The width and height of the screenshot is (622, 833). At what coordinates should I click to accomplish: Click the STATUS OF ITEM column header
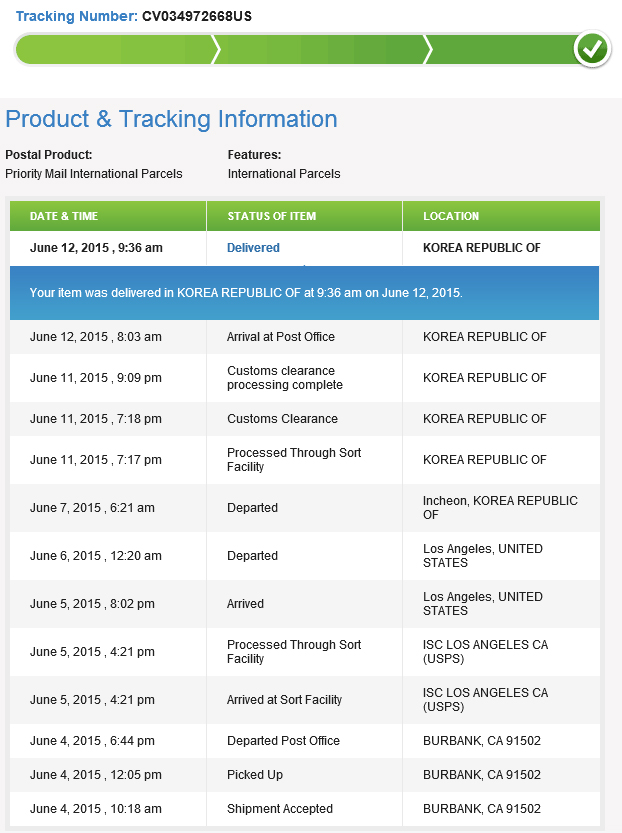click(x=304, y=216)
